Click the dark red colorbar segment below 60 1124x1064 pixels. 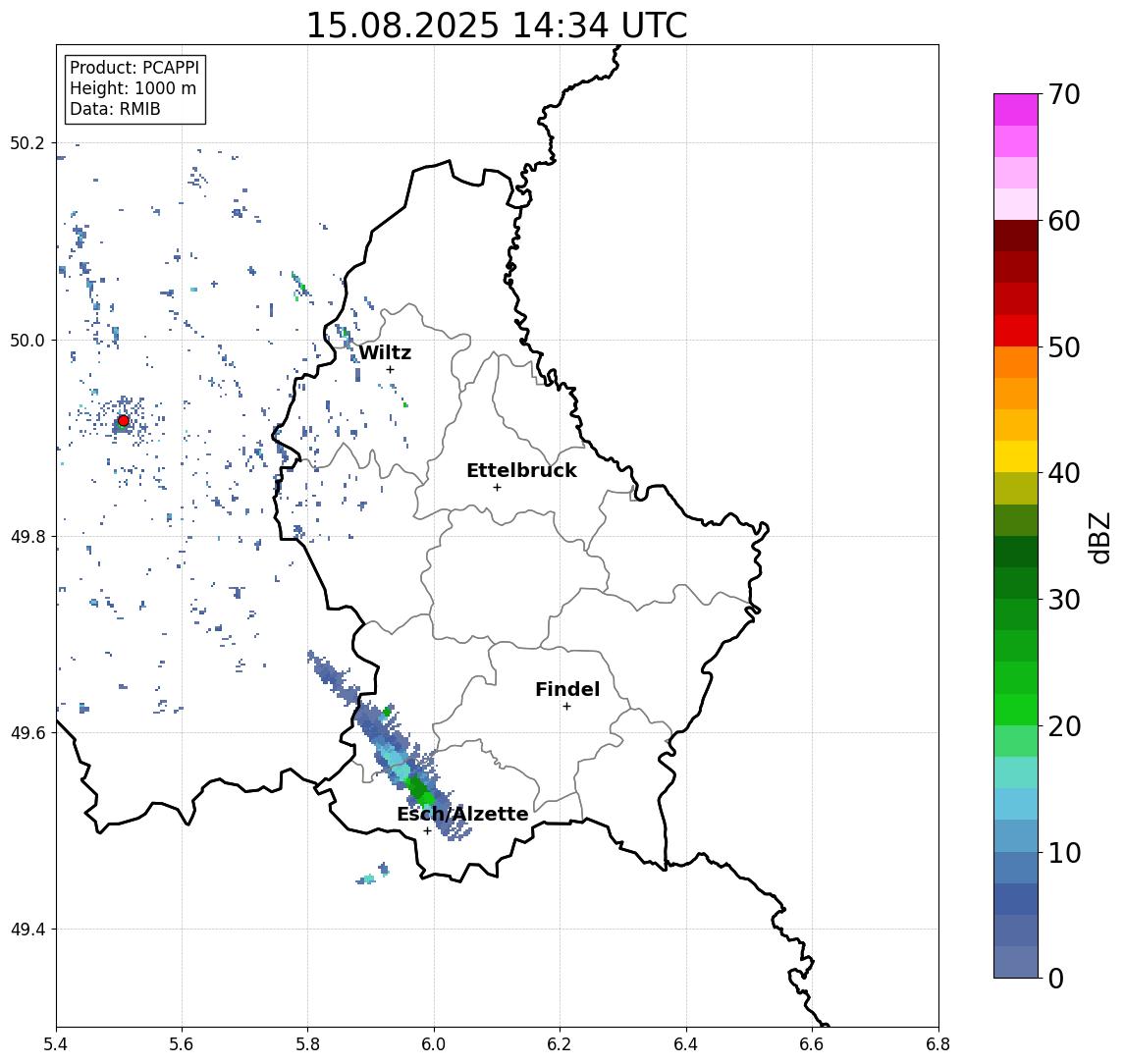[1016, 236]
